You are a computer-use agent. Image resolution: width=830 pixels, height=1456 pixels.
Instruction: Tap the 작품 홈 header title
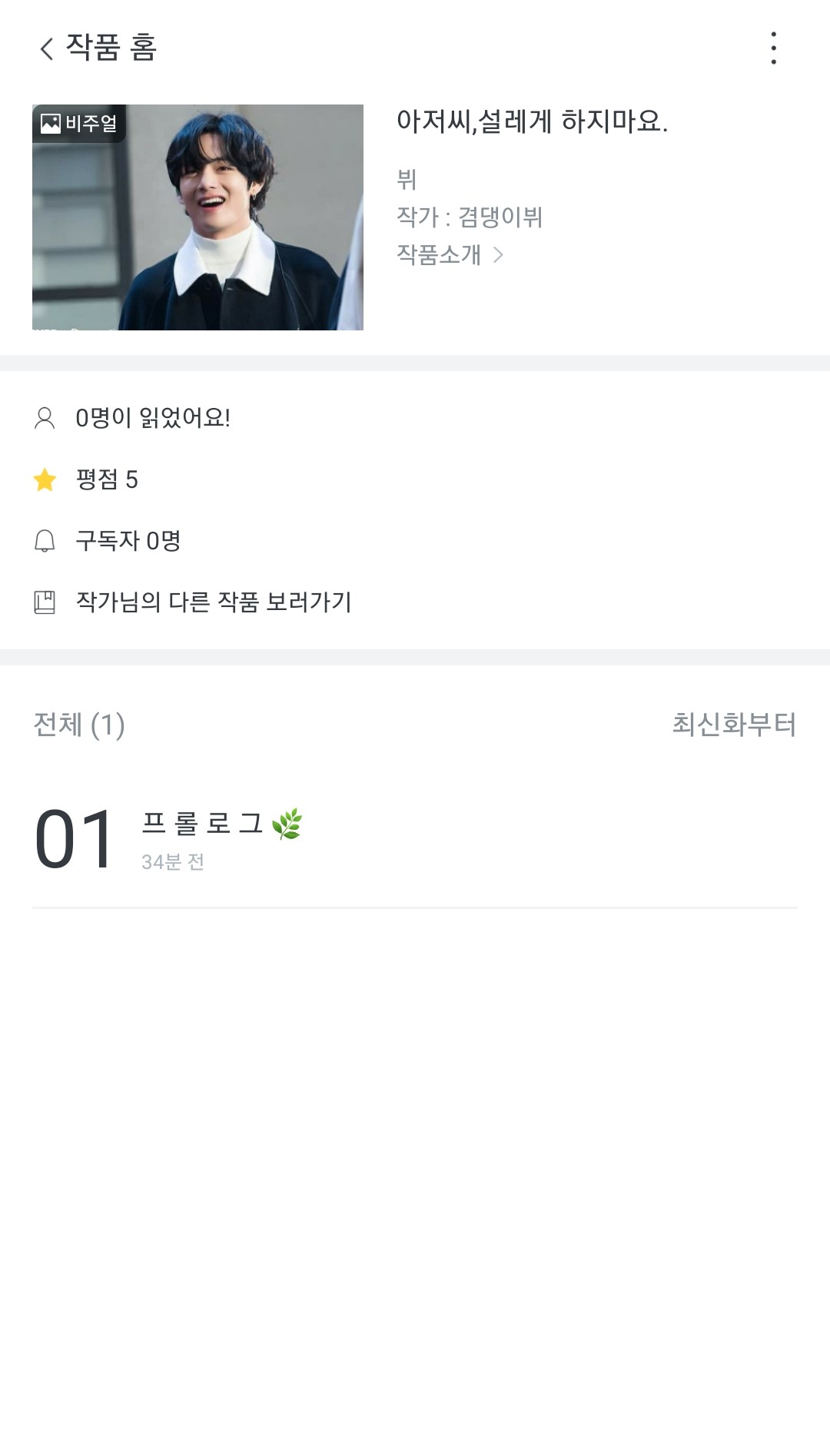(x=111, y=48)
